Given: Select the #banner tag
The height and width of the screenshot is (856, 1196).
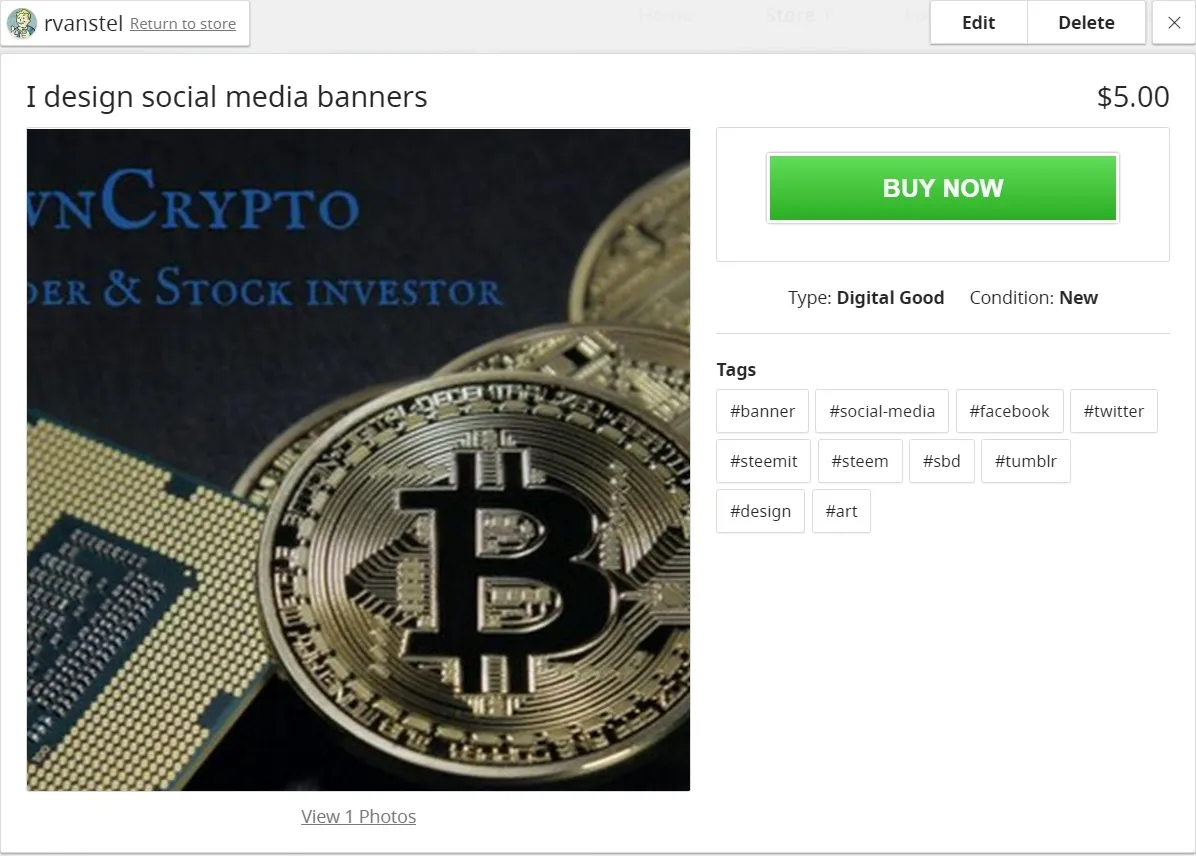Looking at the screenshot, I should click(x=763, y=411).
